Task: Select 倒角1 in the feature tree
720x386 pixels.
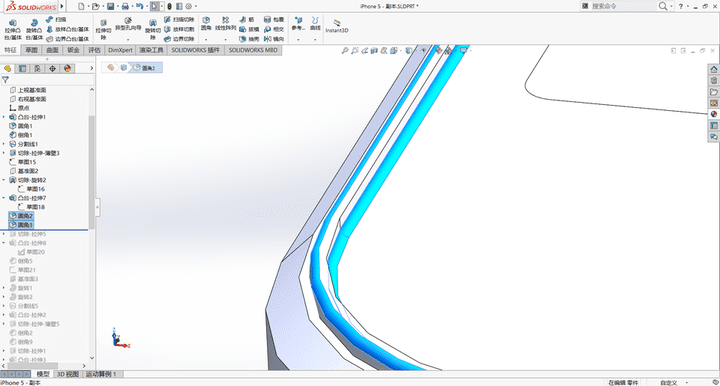Action: tap(21, 135)
